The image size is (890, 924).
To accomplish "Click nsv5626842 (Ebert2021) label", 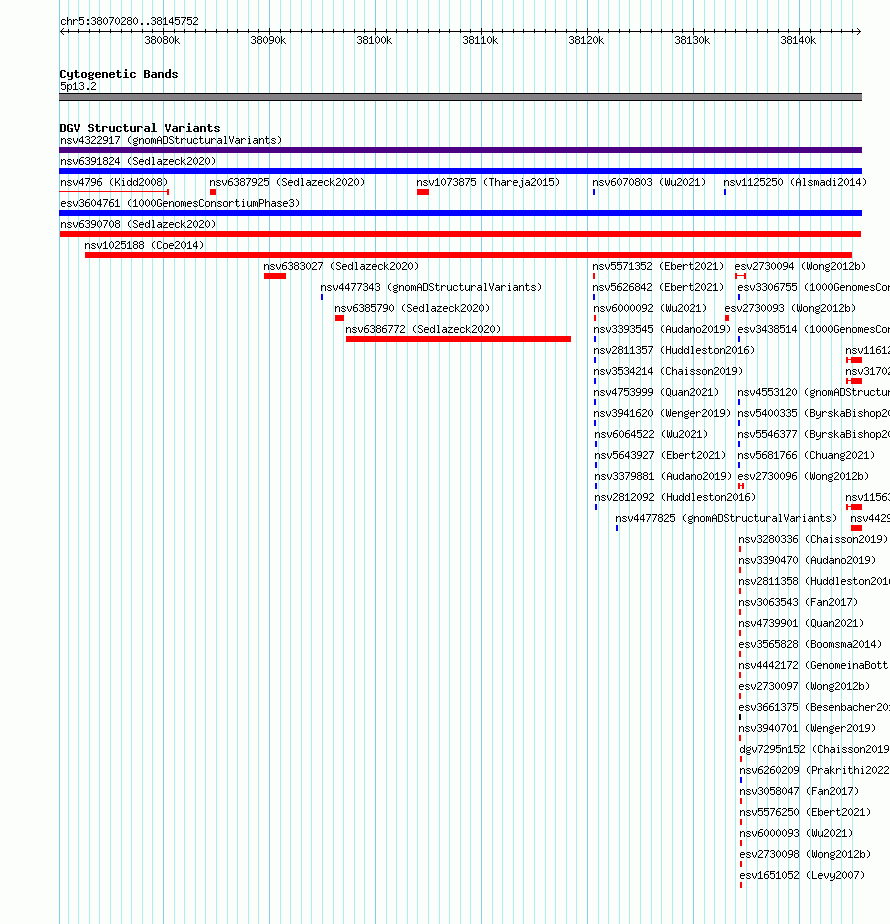I will point(658,287).
